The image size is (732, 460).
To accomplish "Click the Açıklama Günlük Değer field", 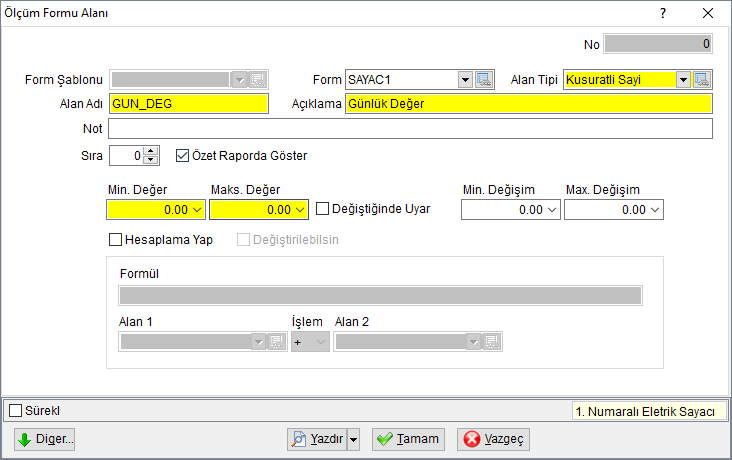I will pyautogui.click(x=529, y=104).
